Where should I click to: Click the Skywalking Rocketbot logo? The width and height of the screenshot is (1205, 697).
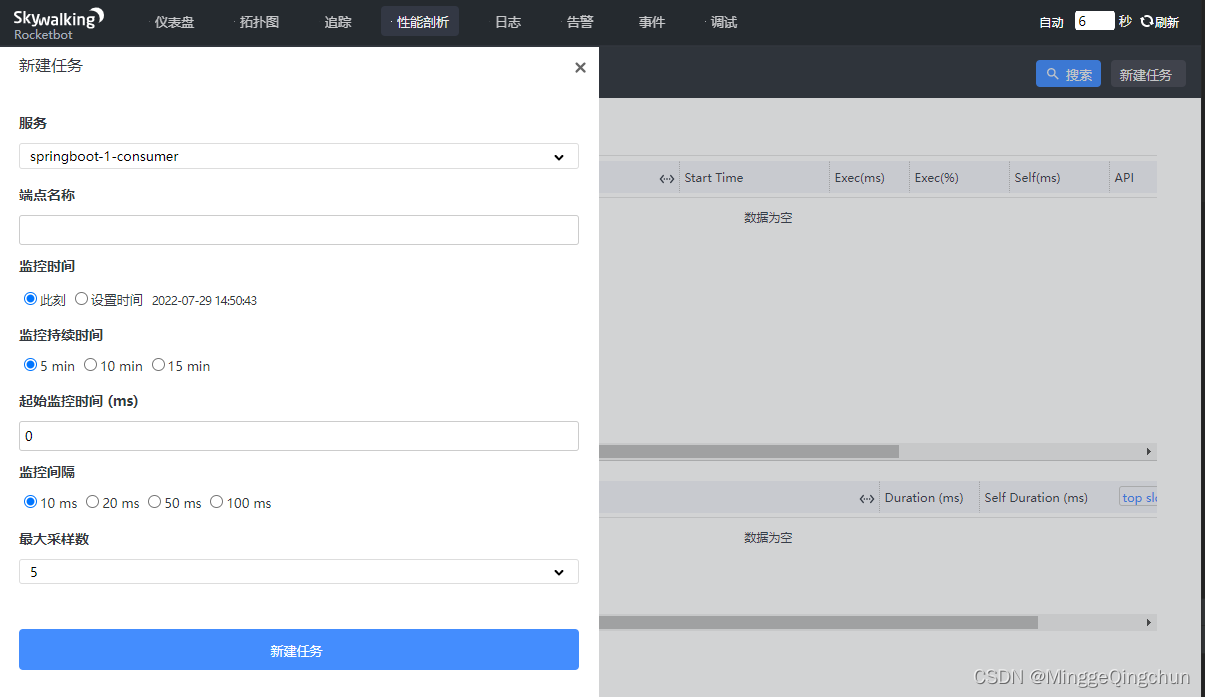[x=58, y=23]
